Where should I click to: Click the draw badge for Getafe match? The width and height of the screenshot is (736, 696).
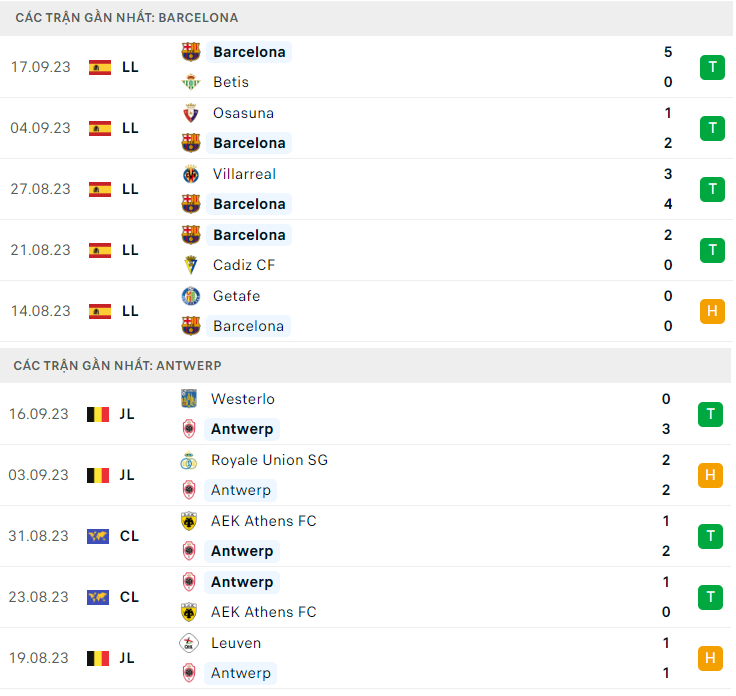point(711,311)
